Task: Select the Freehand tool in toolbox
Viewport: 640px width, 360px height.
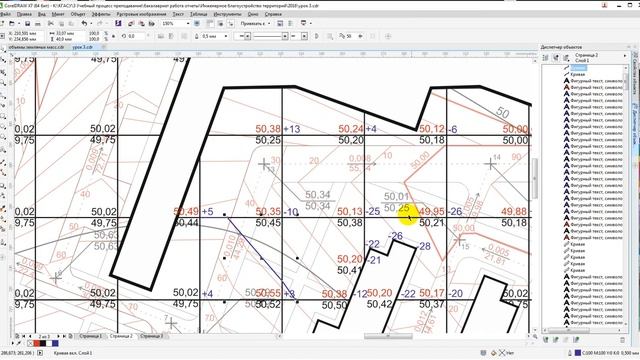Action: (x=3, y=95)
